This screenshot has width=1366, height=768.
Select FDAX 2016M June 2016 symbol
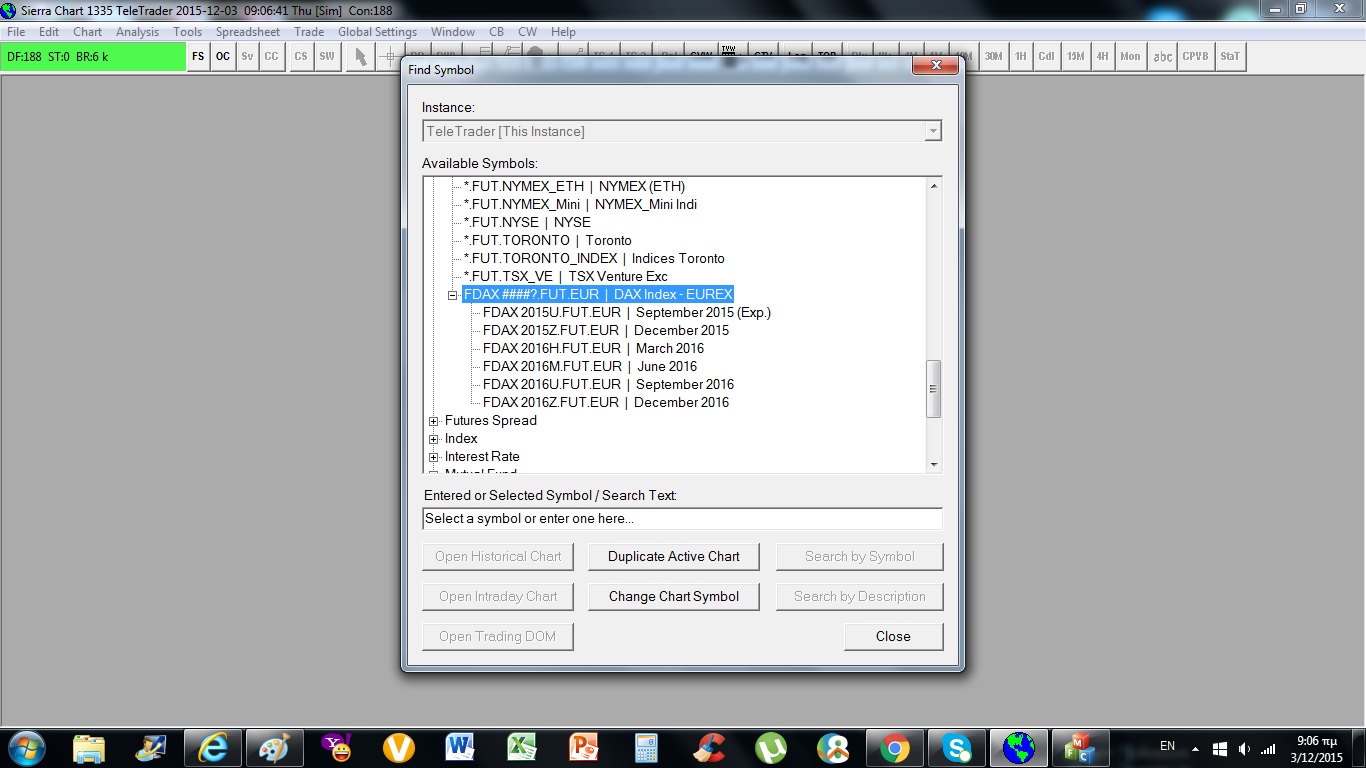coord(590,366)
